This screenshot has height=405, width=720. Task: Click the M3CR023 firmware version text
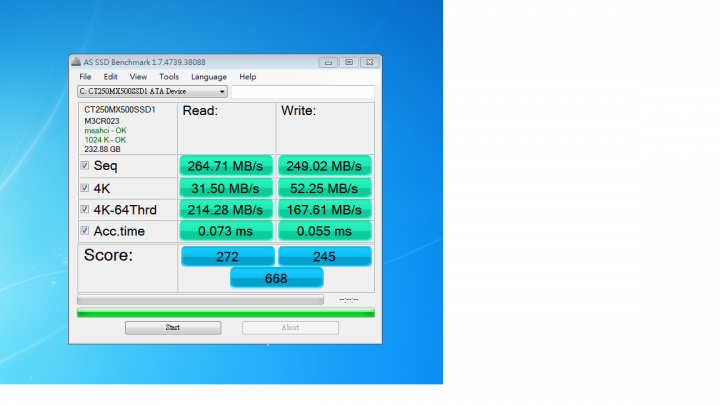101,121
